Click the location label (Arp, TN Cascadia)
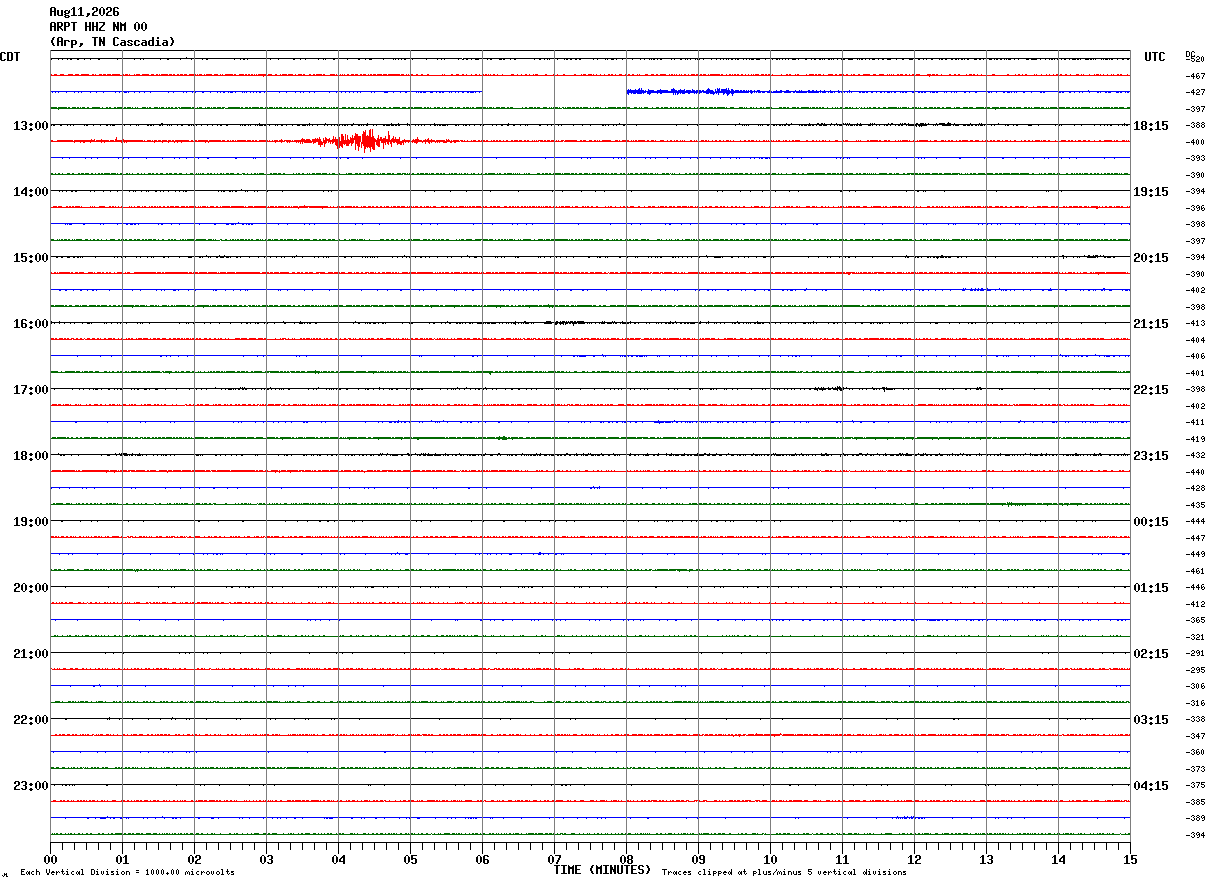Image resolution: width=1210 pixels, height=886 pixels. [x=112, y=42]
